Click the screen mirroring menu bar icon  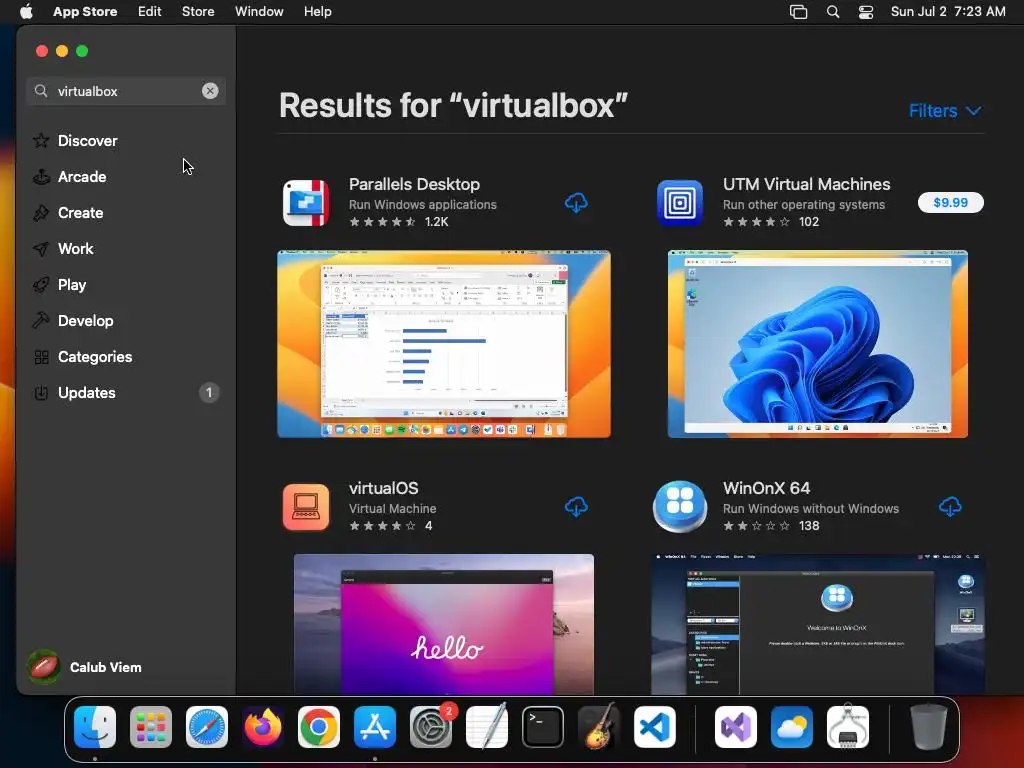pos(798,12)
